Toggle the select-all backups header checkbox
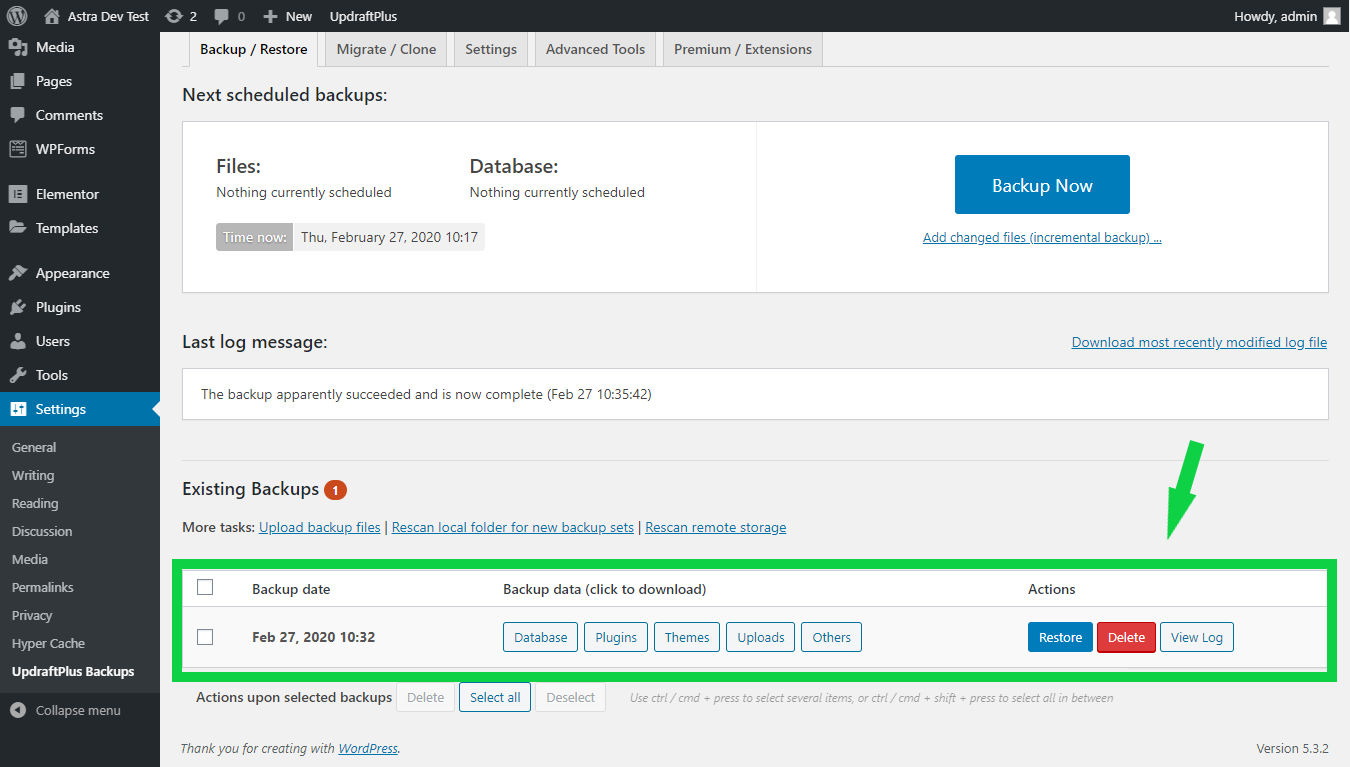Image resolution: width=1350 pixels, height=767 pixels. tap(205, 588)
